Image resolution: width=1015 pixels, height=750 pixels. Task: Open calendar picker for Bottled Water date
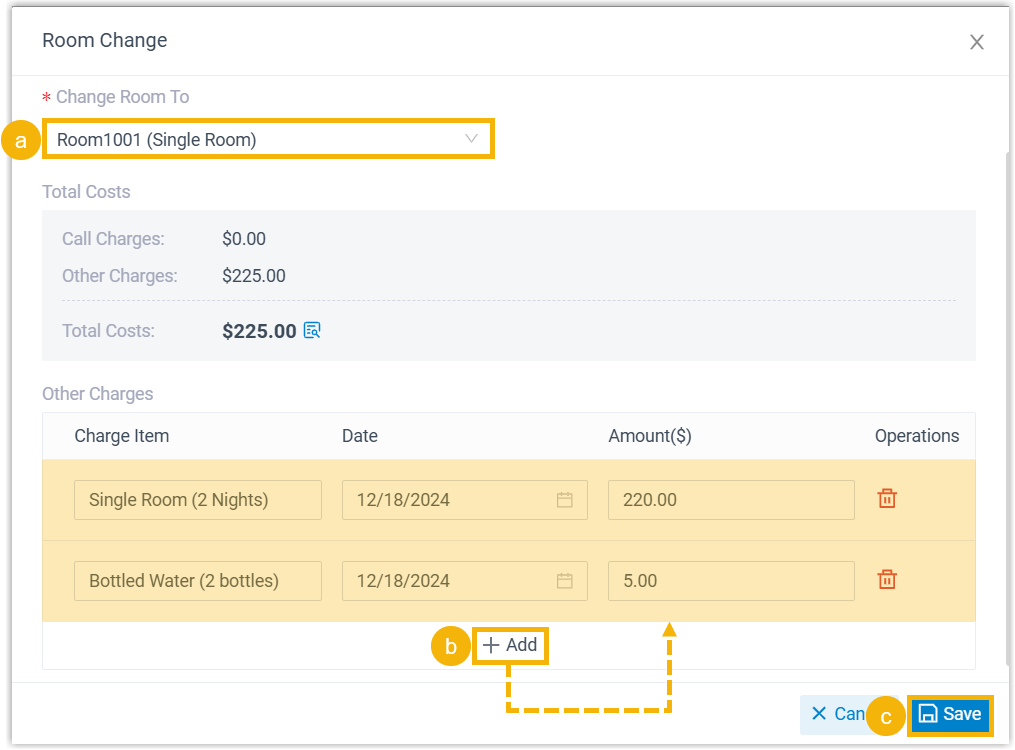565,581
